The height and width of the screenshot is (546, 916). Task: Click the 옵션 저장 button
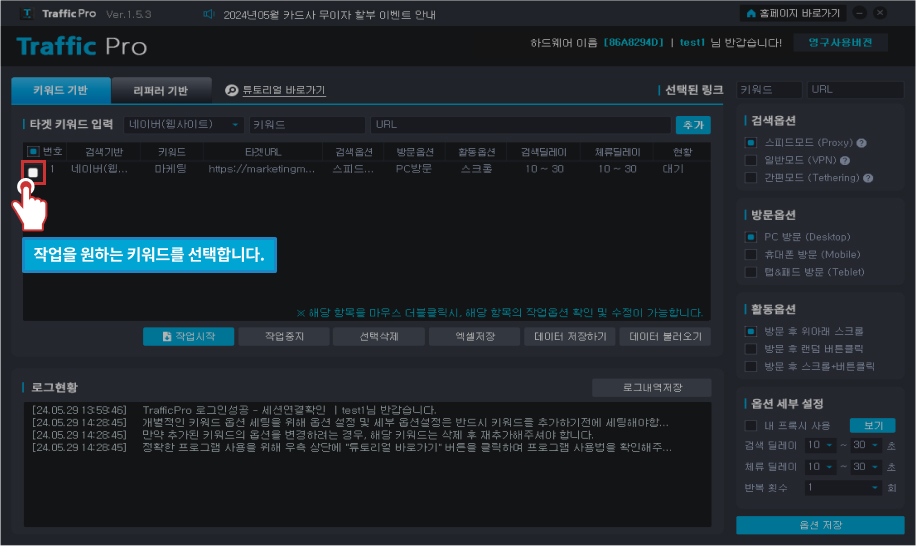coord(819,526)
